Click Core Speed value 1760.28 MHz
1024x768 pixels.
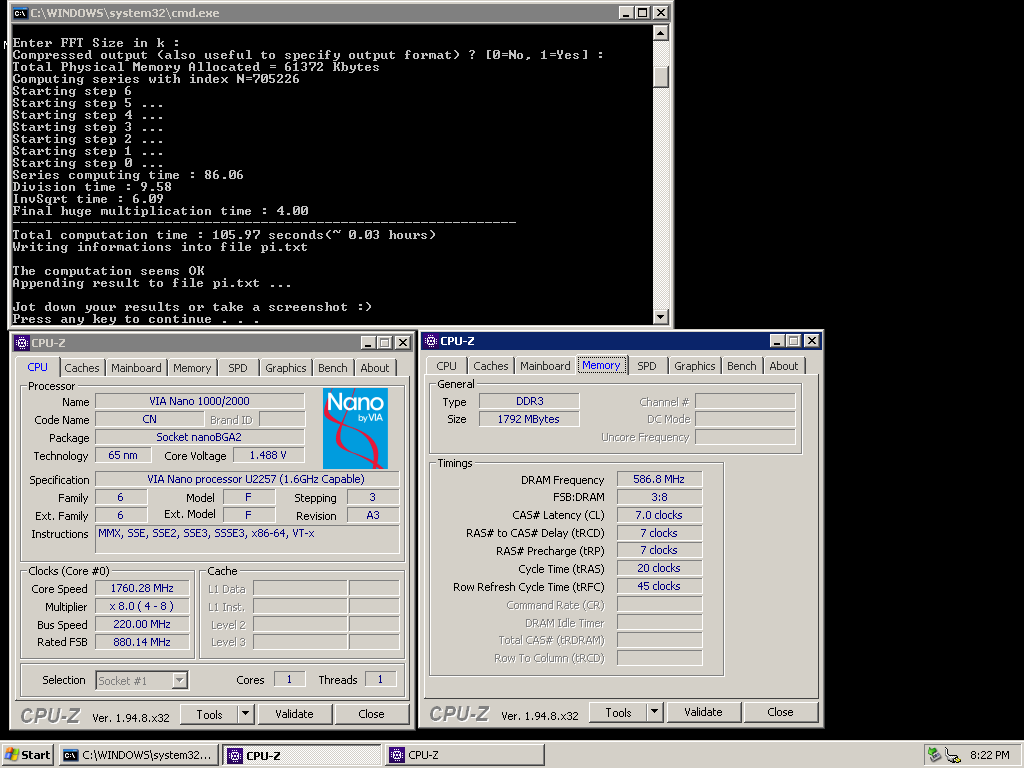point(142,588)
